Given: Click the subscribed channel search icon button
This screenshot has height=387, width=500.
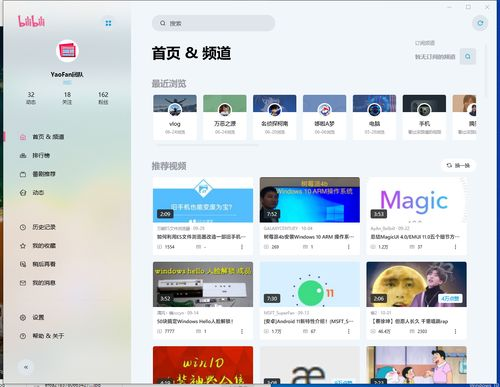Looking at the screenshot, I should (468, 56).
